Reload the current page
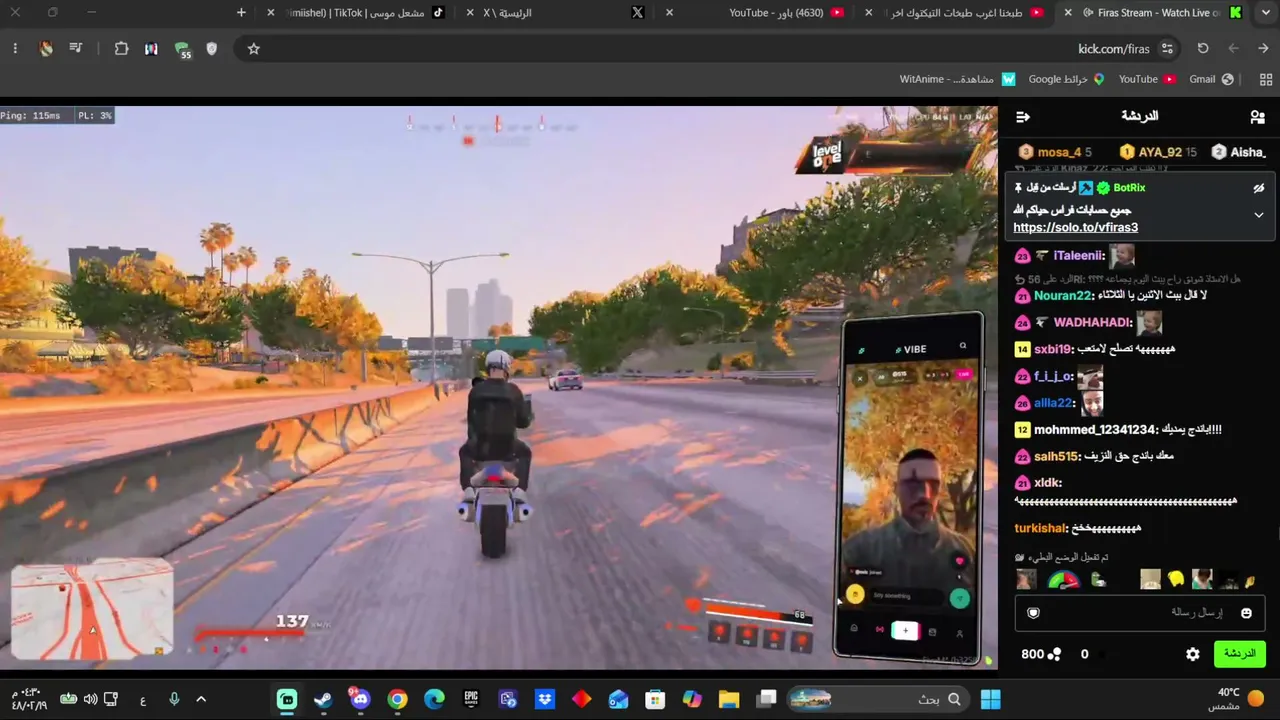Viewport: 1280px width, 720px height. point(1203,49)
